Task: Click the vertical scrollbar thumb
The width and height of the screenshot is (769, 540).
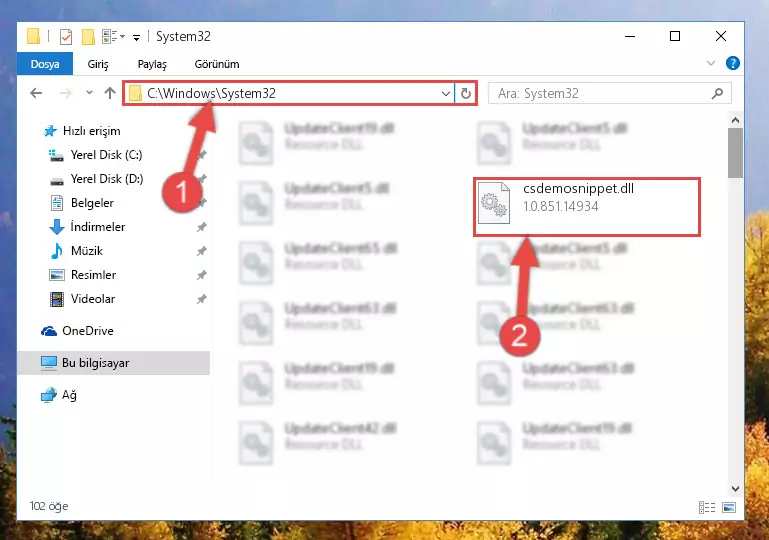Action: (x=735, y=153)
